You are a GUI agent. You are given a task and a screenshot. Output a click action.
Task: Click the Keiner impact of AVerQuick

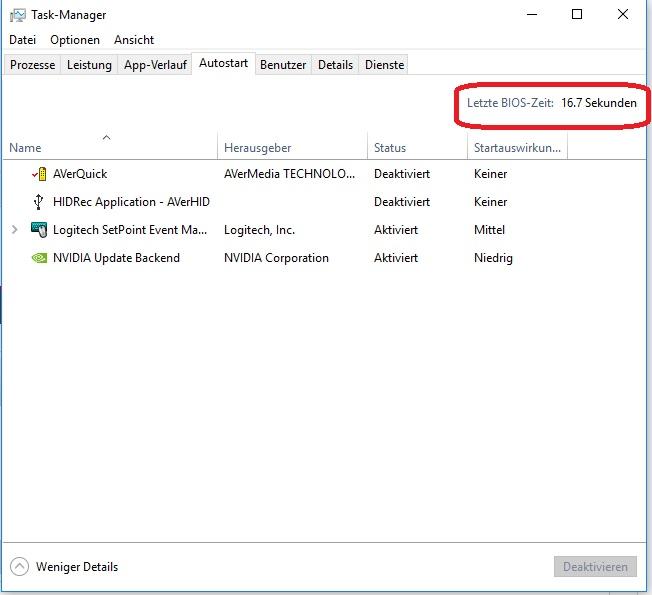(490, 174)
